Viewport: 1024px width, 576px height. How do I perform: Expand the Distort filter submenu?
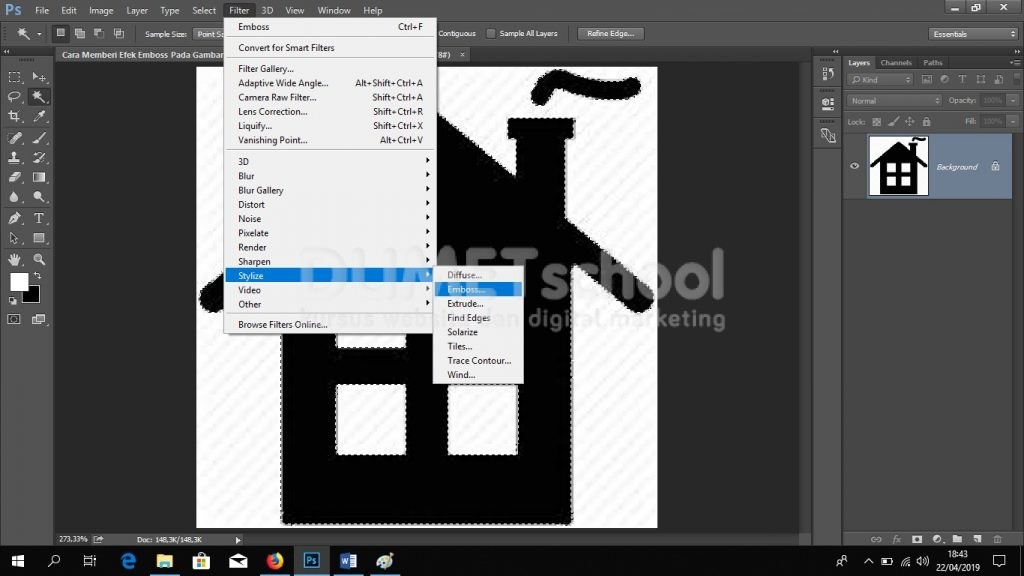(x=329, y=204)
